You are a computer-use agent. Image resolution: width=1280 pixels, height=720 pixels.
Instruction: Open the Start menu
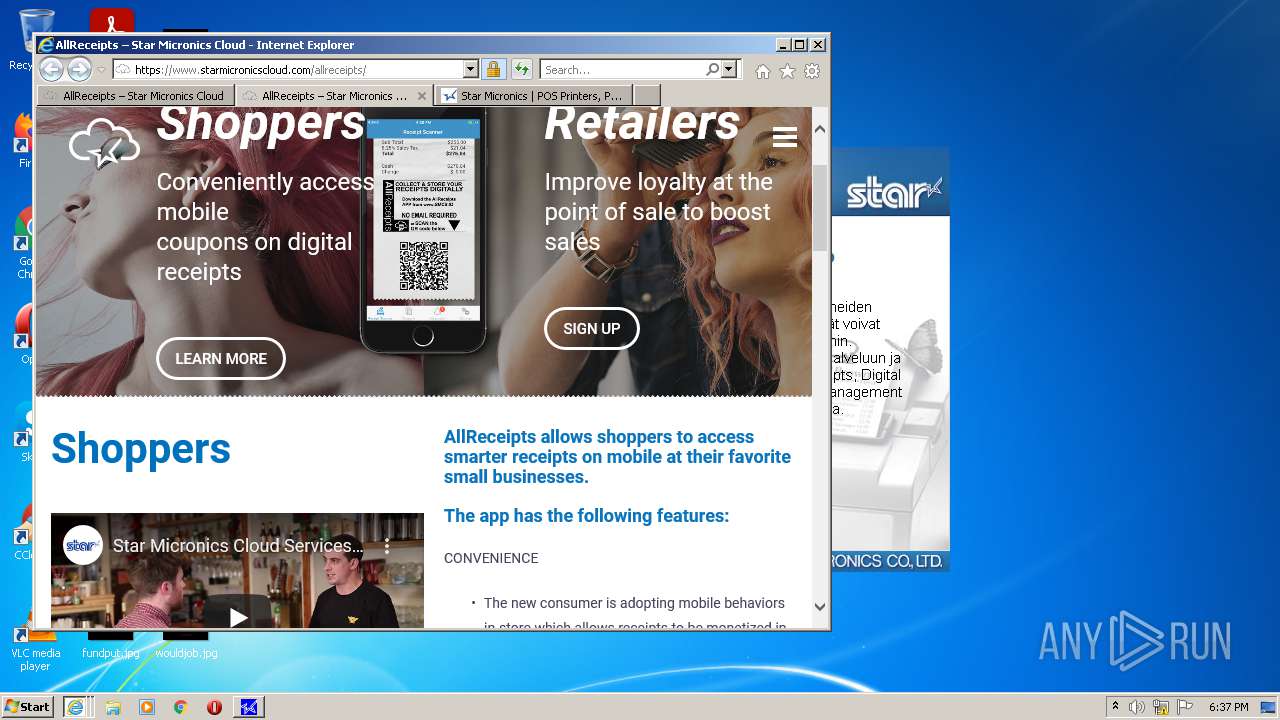[x=28, y=707]
